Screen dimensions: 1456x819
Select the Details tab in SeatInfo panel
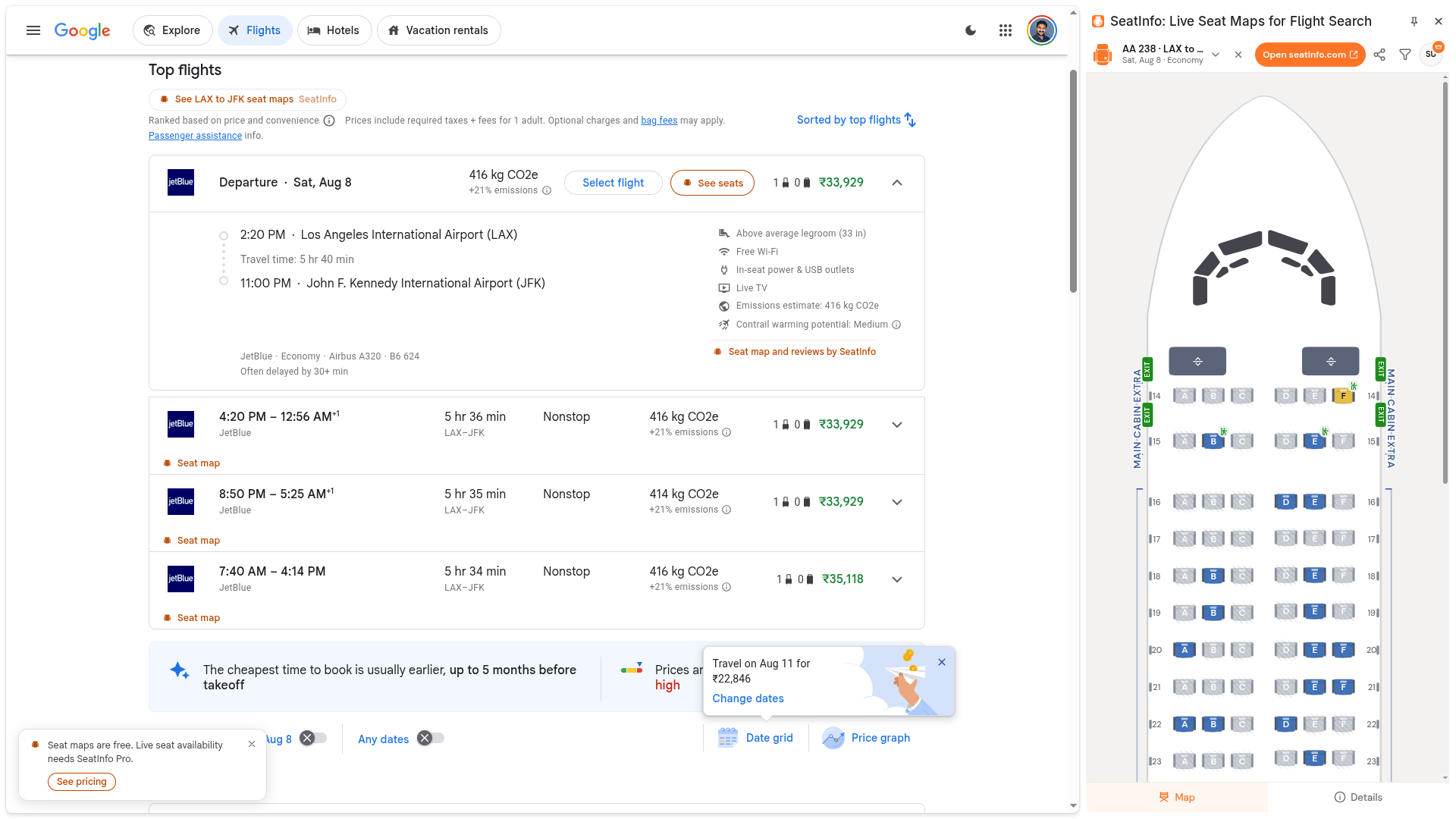coord(1358,797)
